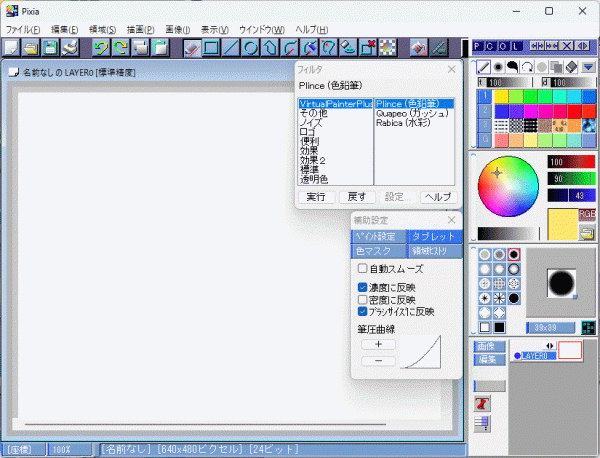Image resolution: width=600 pixels, height=458 pixels.
Task: Click the red T text tool icon
Action: [x=482, y=404]
